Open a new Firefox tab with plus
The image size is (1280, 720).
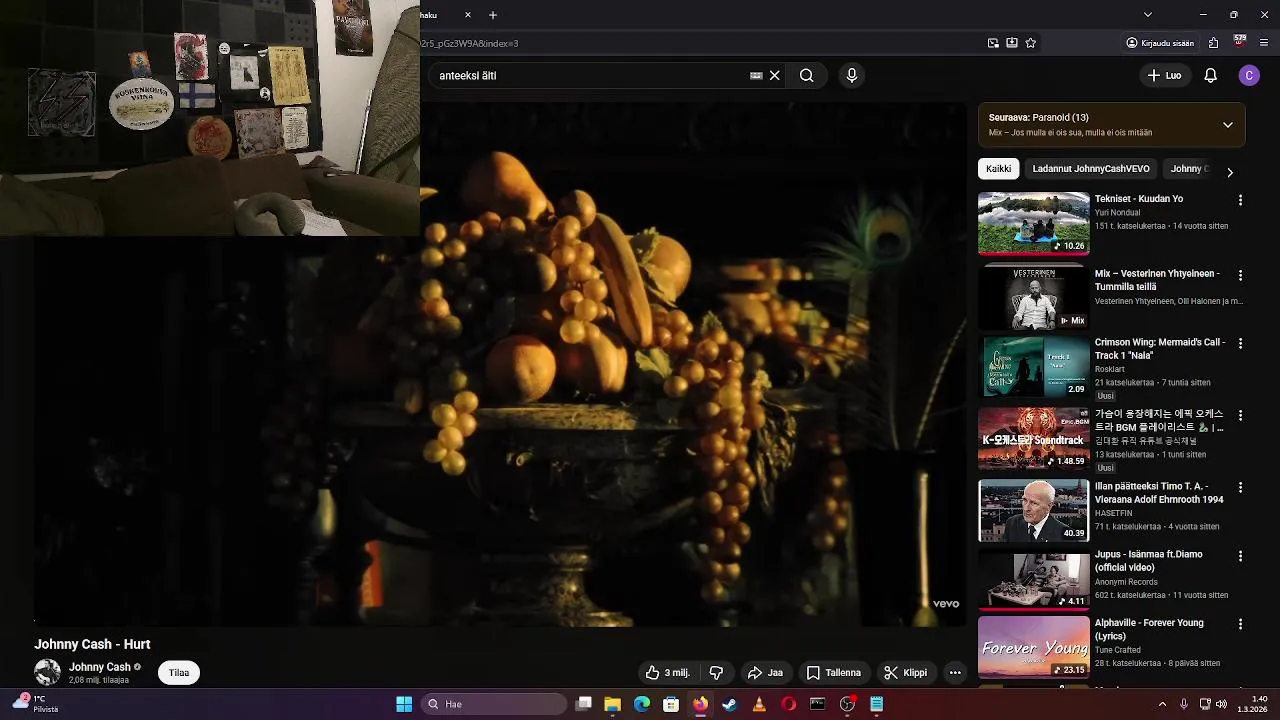coord(493,15)
